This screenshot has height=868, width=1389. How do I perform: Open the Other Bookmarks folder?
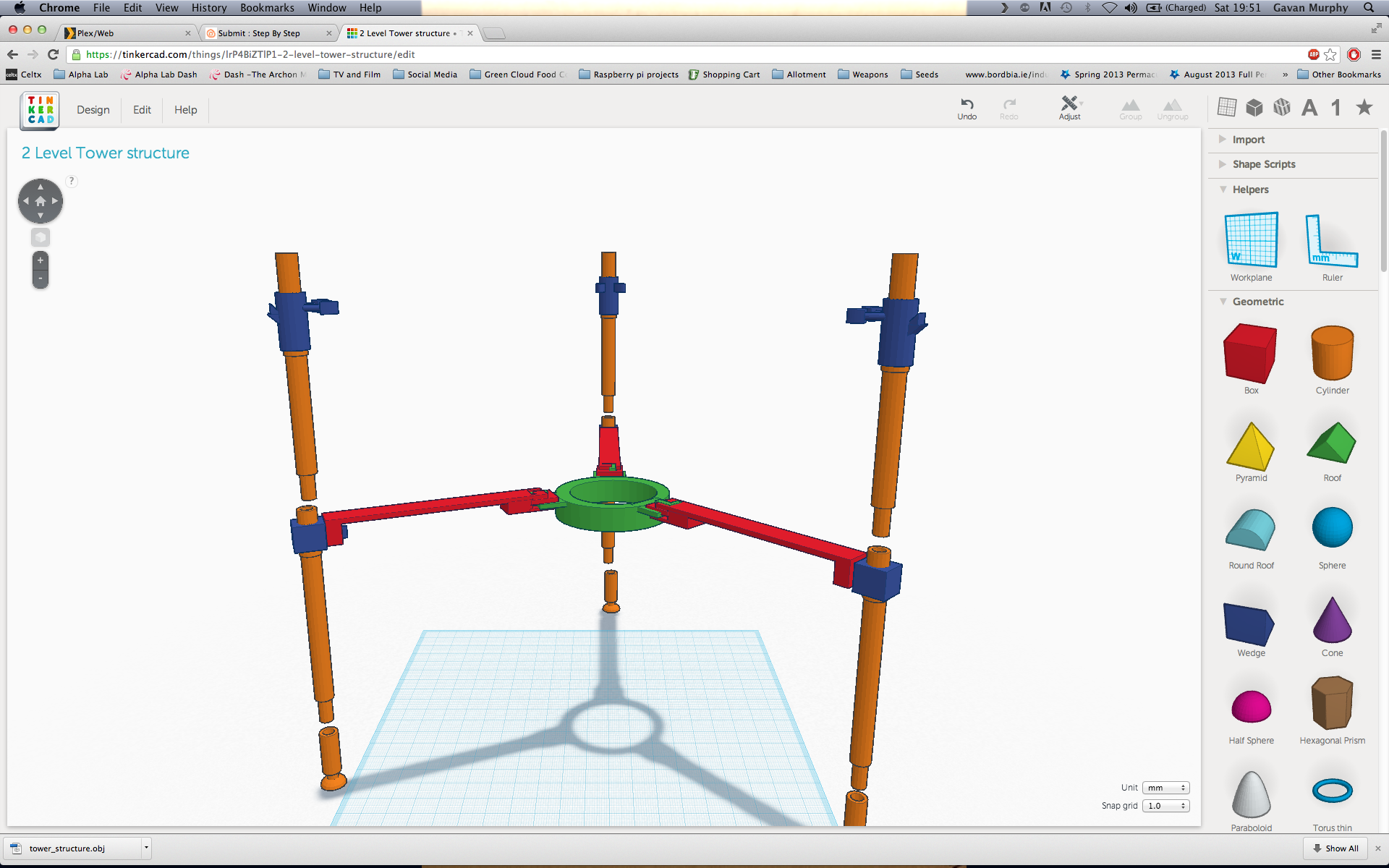coord(1339,75)
